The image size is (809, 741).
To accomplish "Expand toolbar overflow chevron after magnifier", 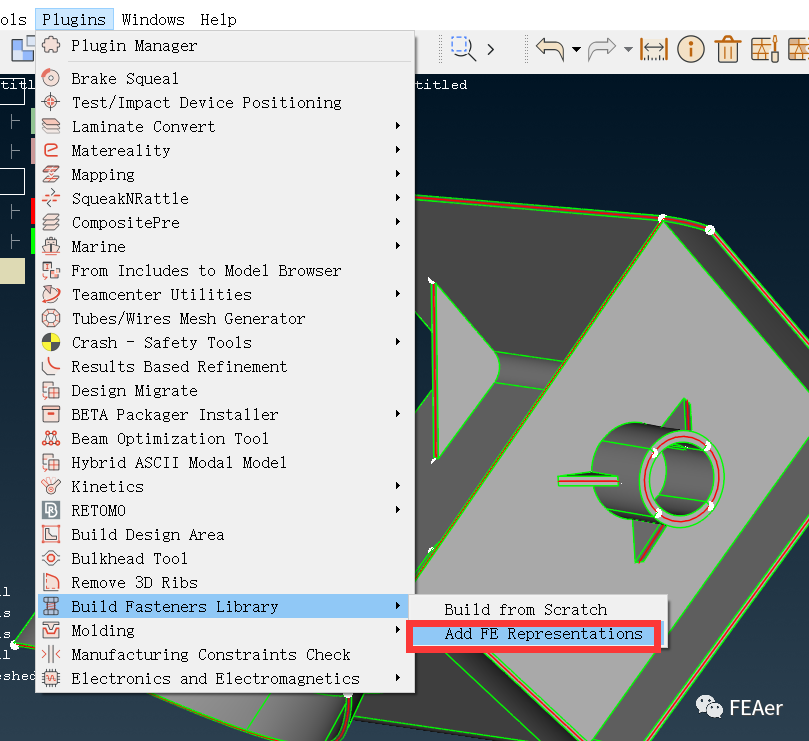I will pyautogui.click(x=491, y=50).
